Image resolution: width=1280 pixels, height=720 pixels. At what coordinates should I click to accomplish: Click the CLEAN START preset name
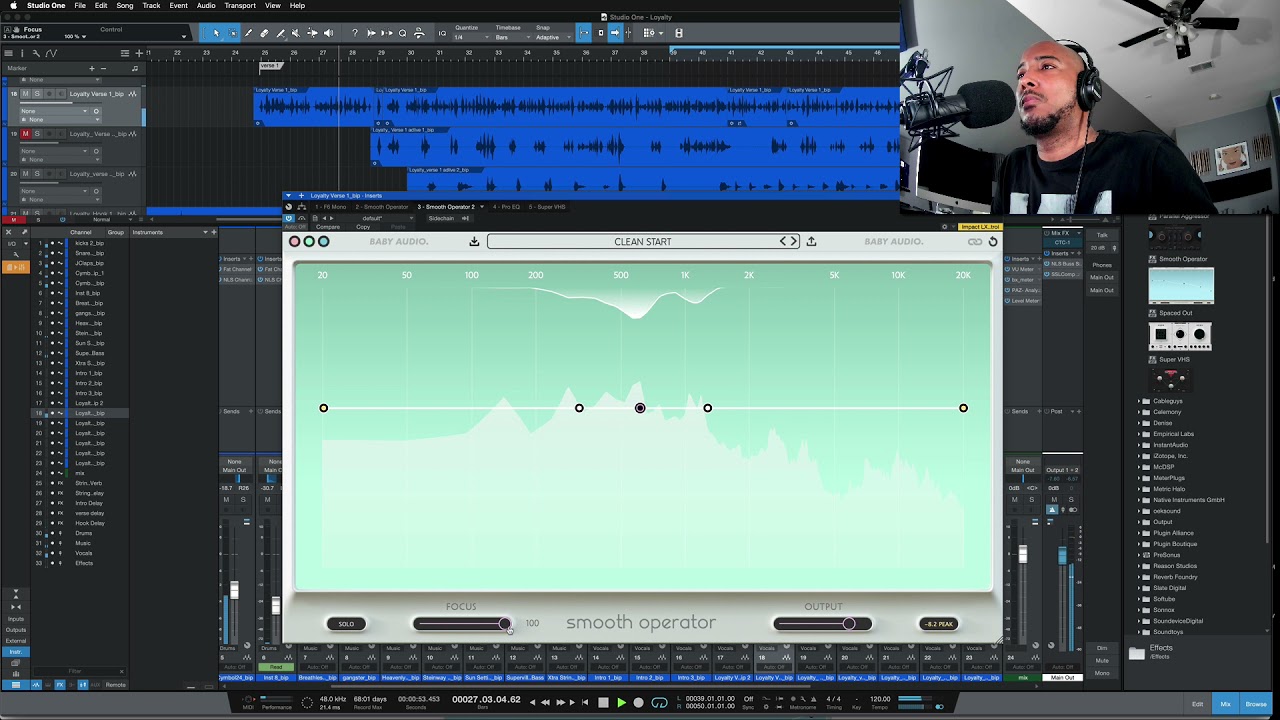pyautogui.click(x=643, y=242)
